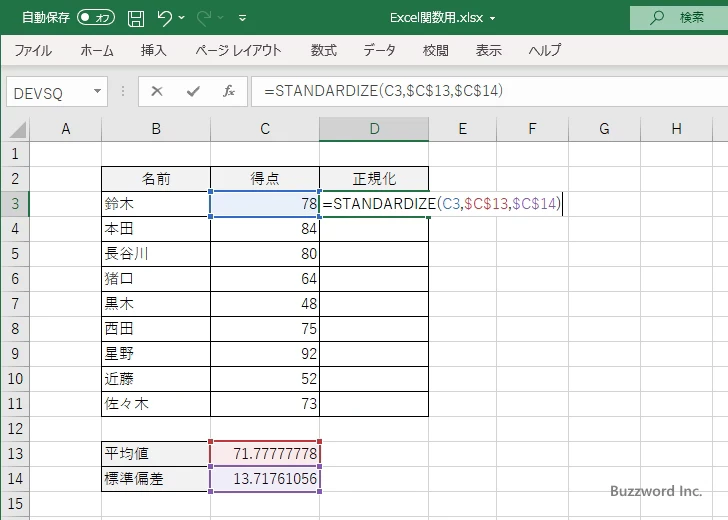Click score cell with value 52
The width and height of the screenshot is (728, 520).
point(265,379)
